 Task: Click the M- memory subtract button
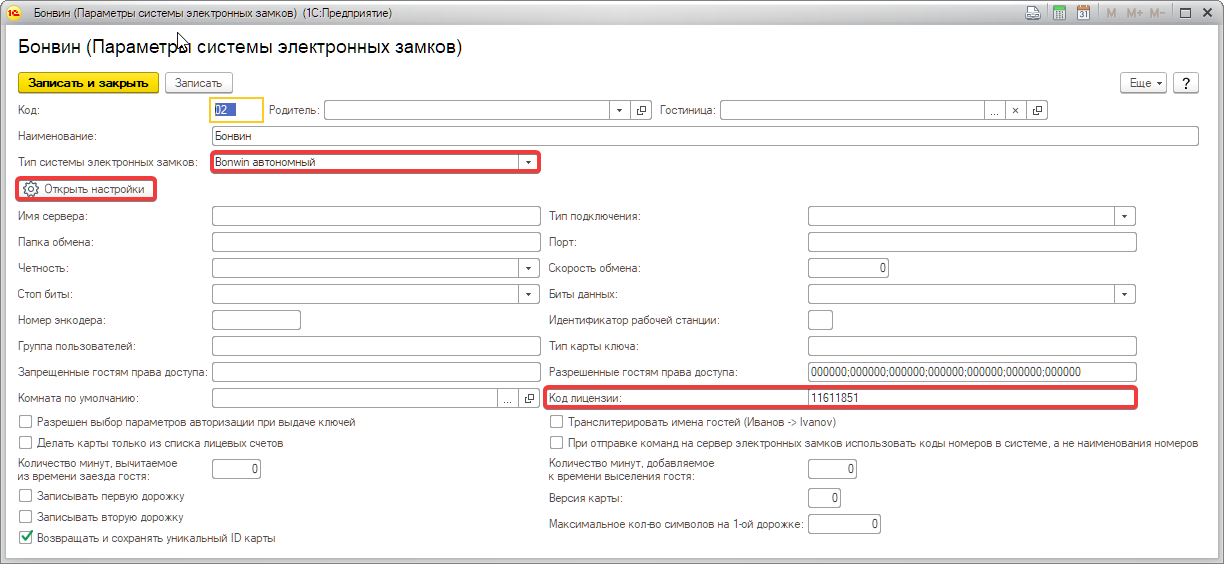[1158, 14]
